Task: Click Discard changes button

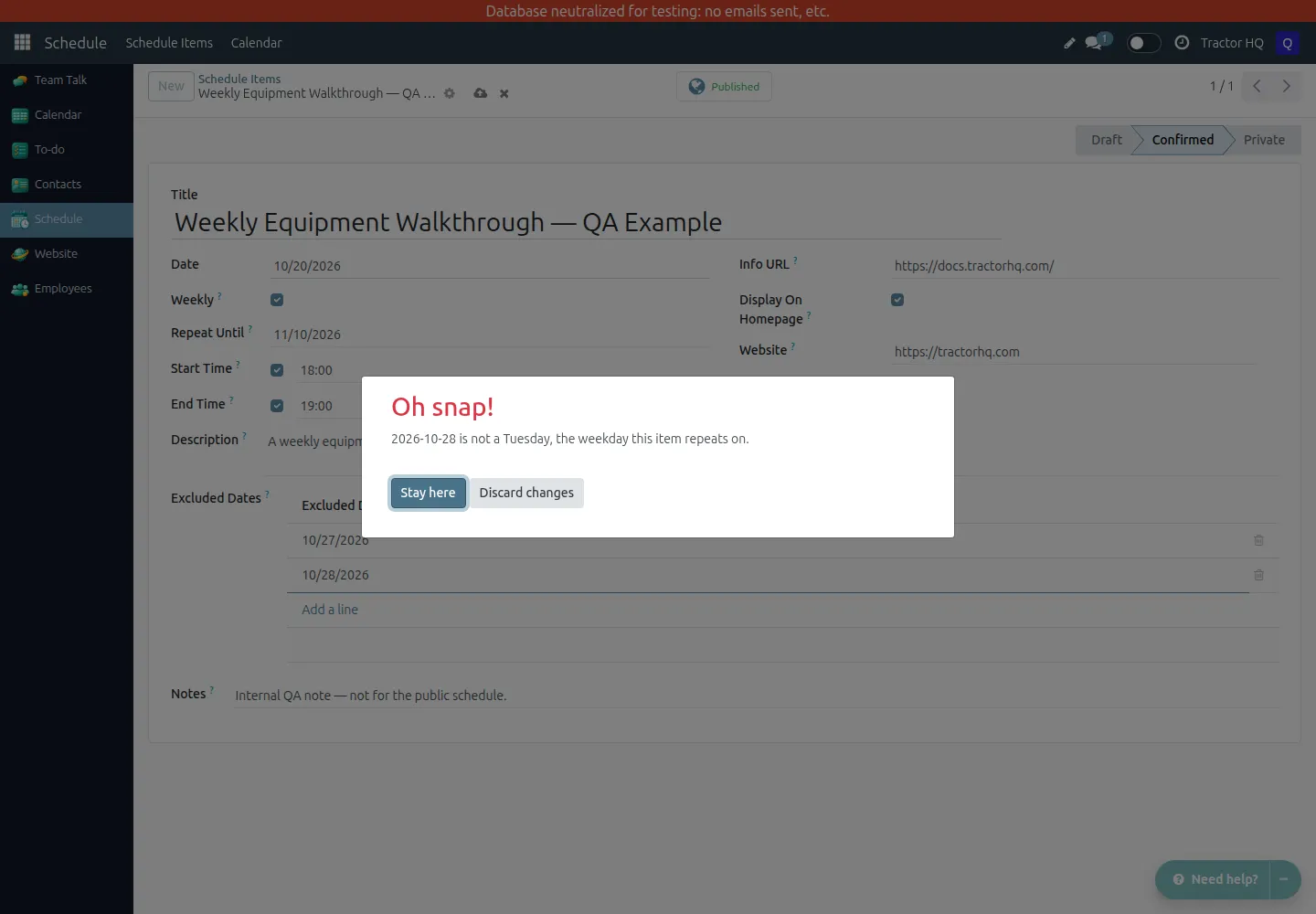Action: pyautogui.click(x=526, y=493)
